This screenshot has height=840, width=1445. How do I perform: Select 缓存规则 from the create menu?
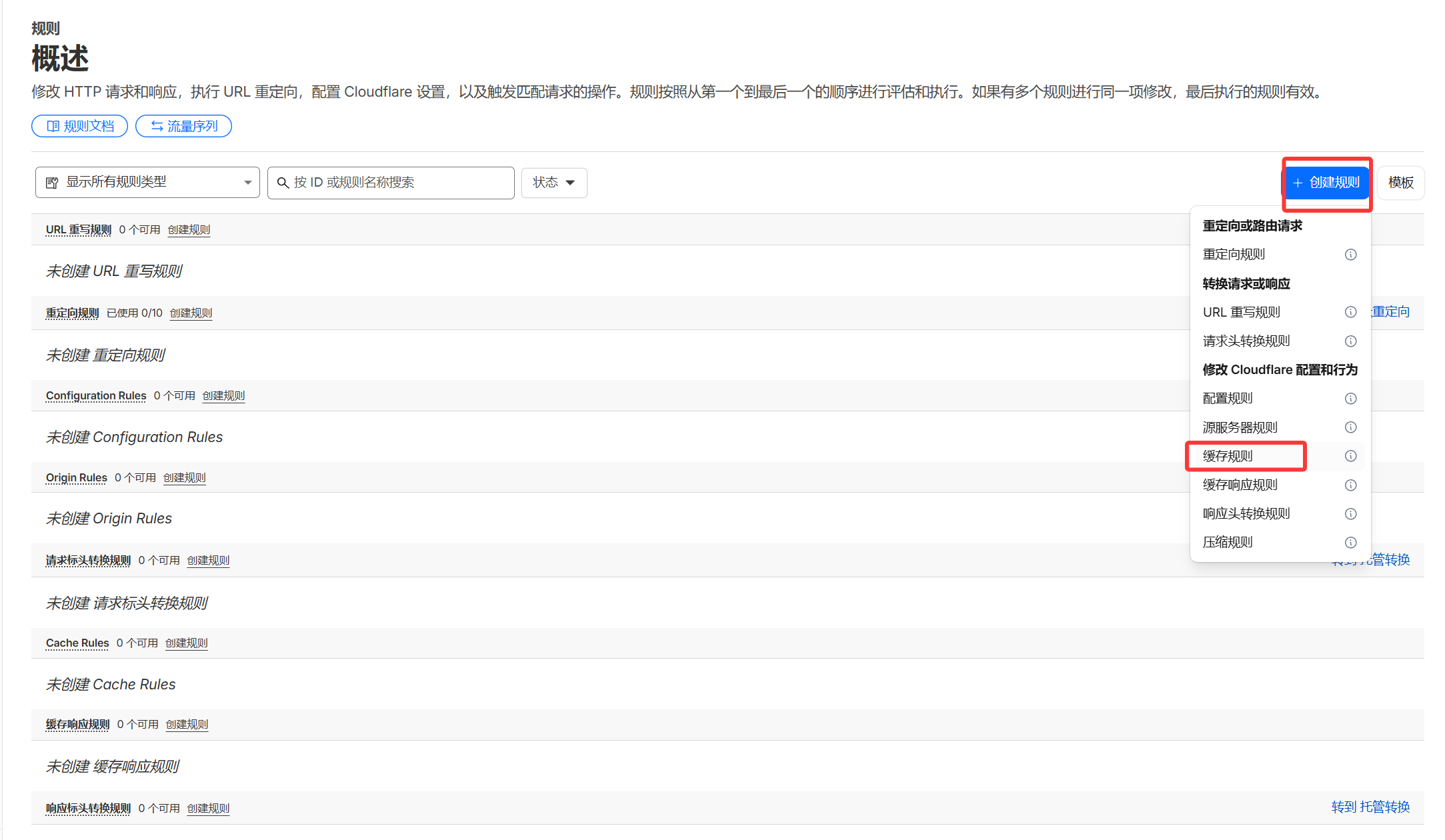pyautogui.click(x=1228, y=456)
